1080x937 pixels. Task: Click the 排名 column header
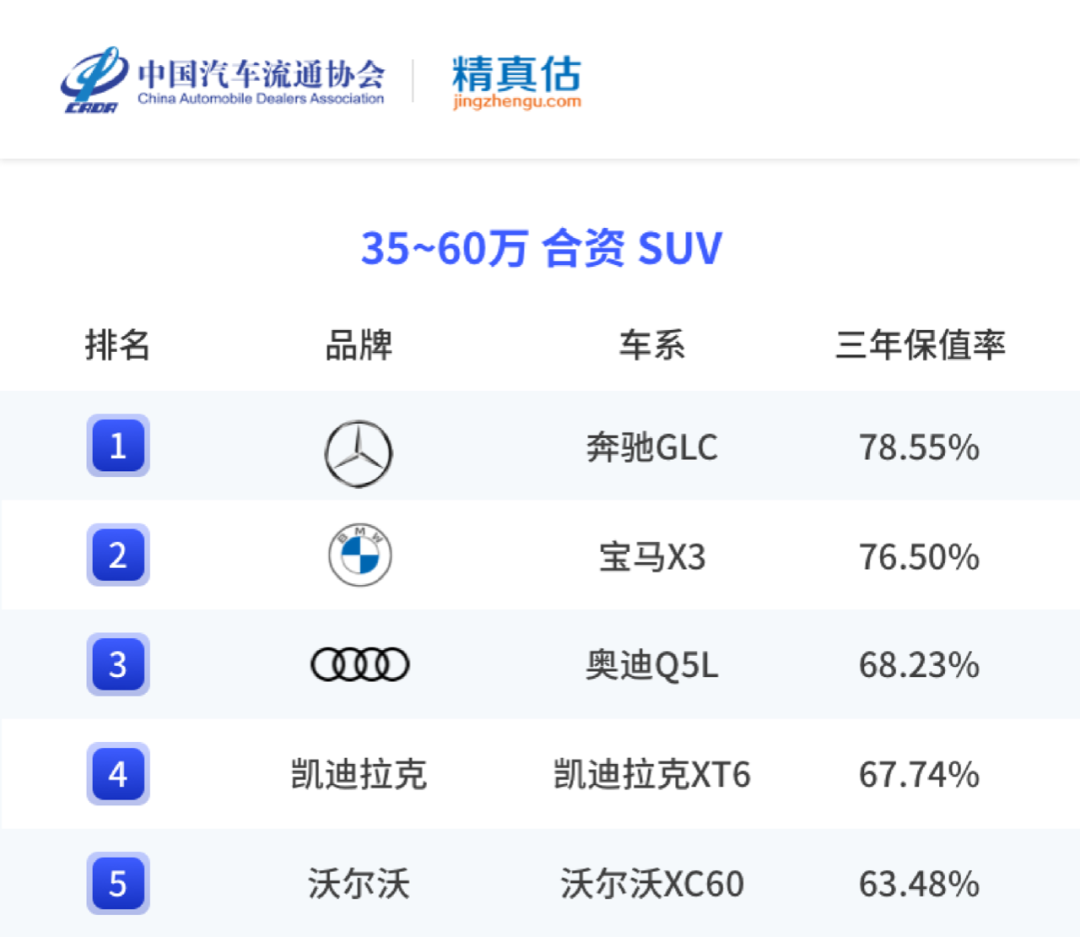click(x=118, y=345)
